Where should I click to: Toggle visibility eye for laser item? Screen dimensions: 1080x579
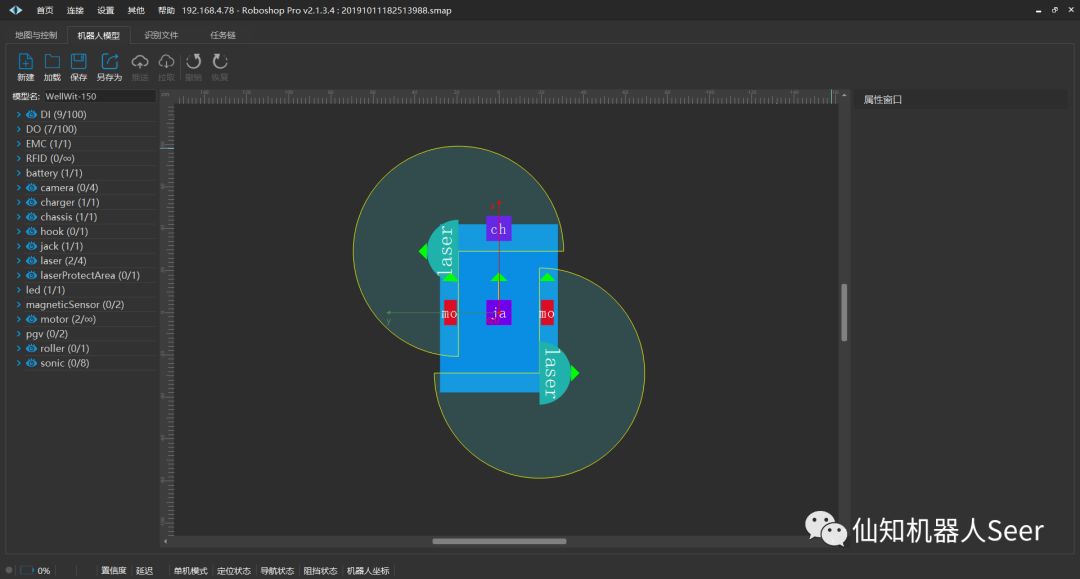(x=31, y=261)
